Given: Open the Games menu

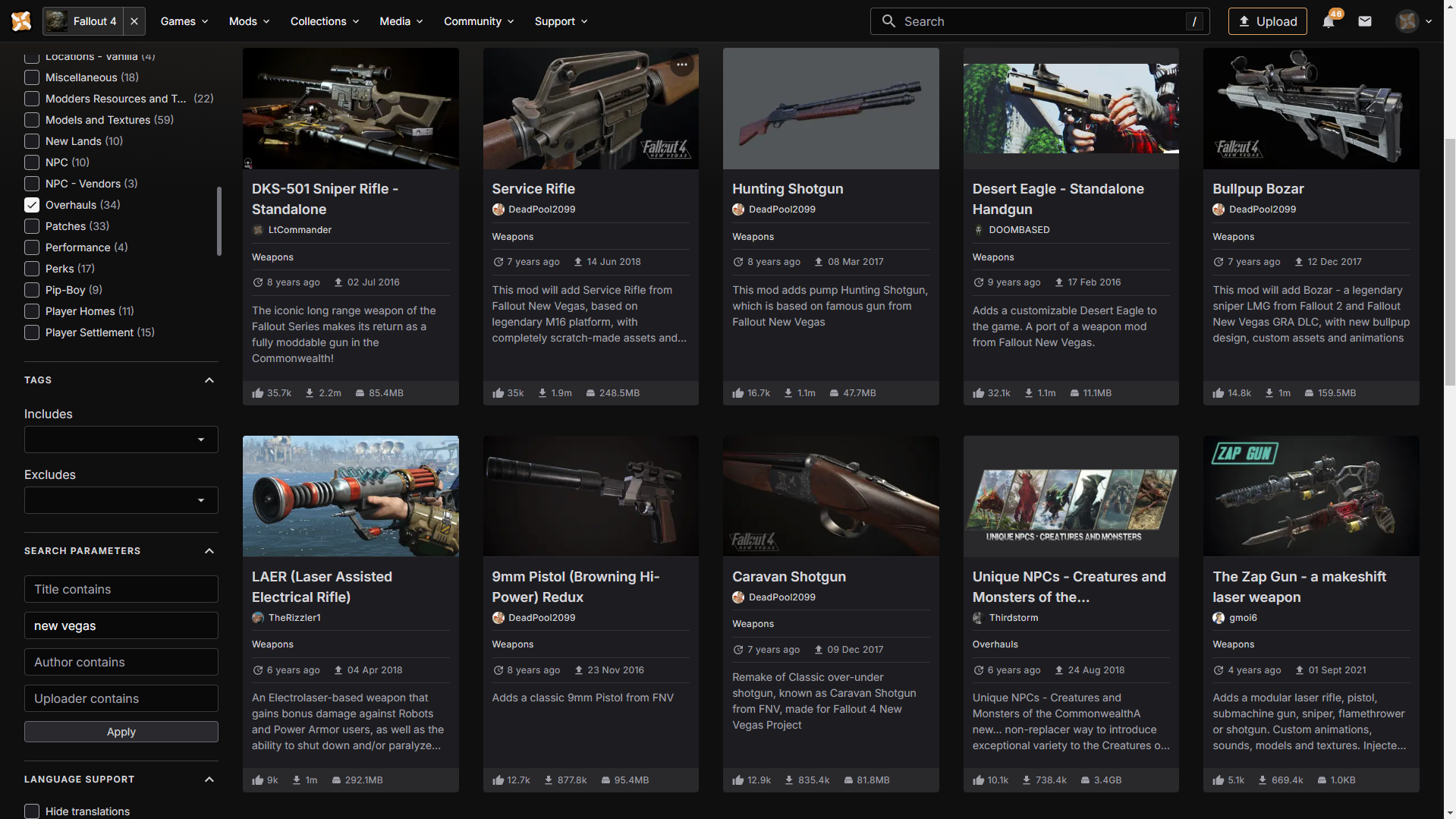Looking at the screenshot, I should tap(184, 21).
